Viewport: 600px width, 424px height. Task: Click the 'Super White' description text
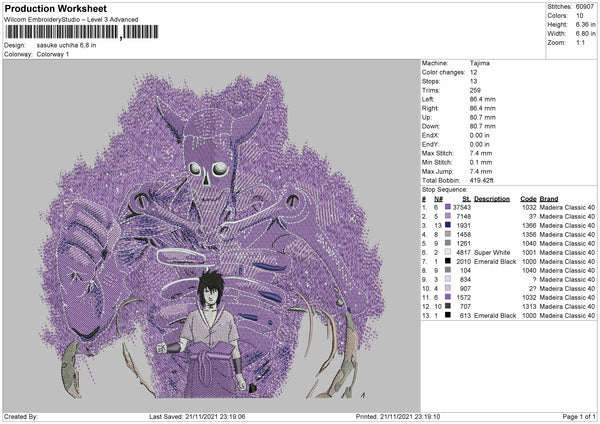(492, 252)
